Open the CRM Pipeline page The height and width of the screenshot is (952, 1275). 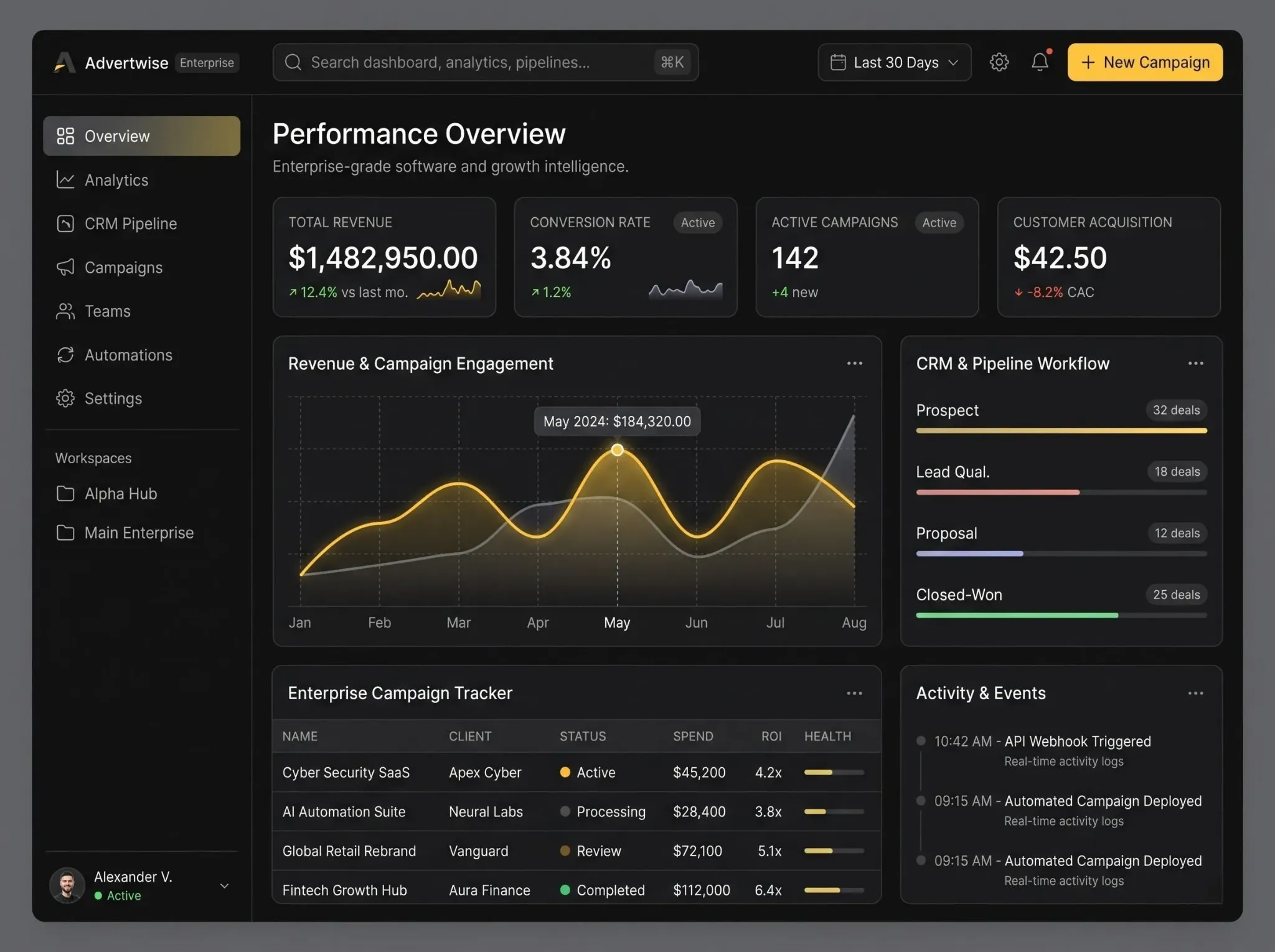(x=141, y=224)
